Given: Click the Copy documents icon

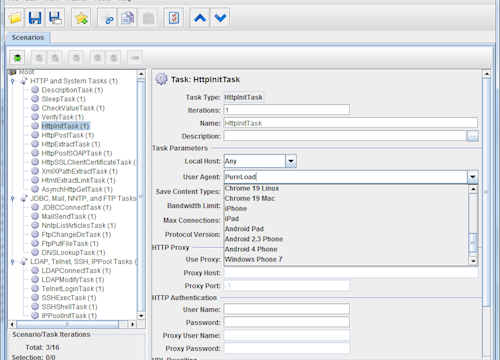Looking at the screenshot, I should (128, 18).
